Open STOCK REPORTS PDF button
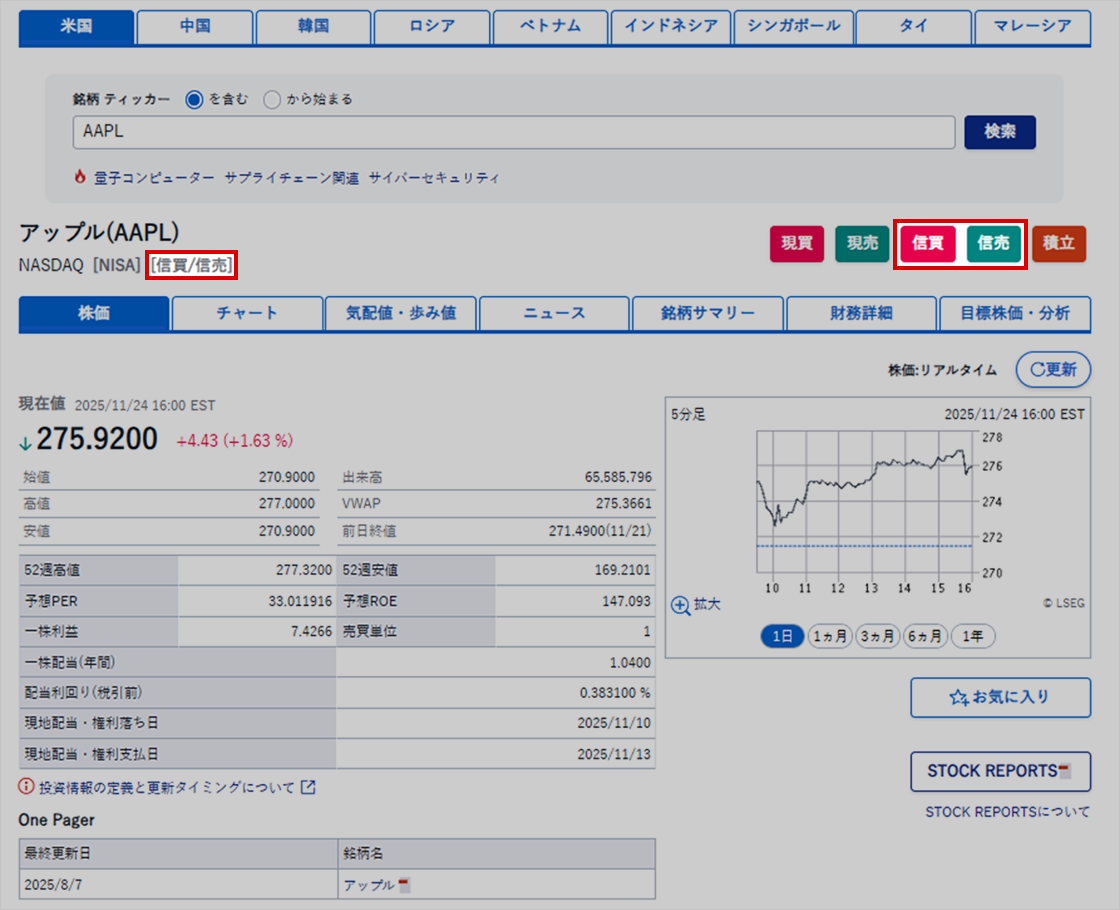The width and height of the screenshot is (1120, 910). click(x=1000, y=771)
